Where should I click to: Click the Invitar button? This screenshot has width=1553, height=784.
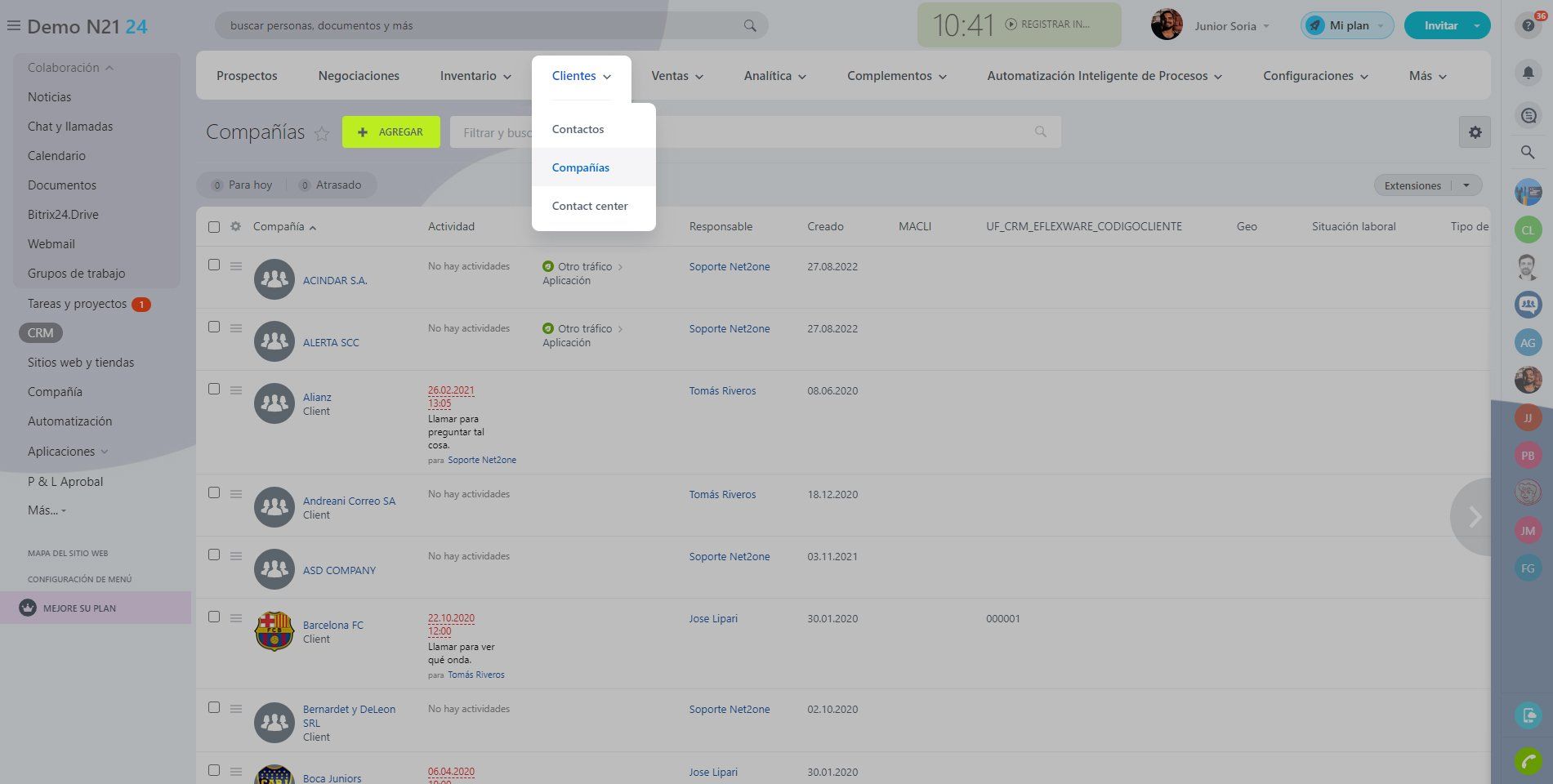tap(1440, 25)
